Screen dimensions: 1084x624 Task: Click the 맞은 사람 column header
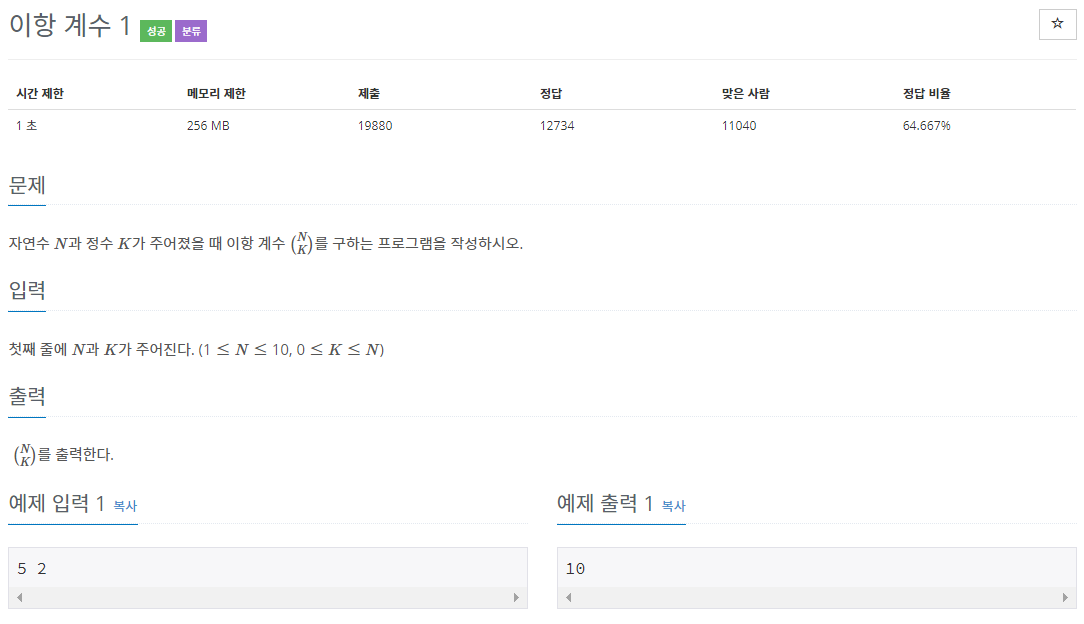(x=745, y=93)
